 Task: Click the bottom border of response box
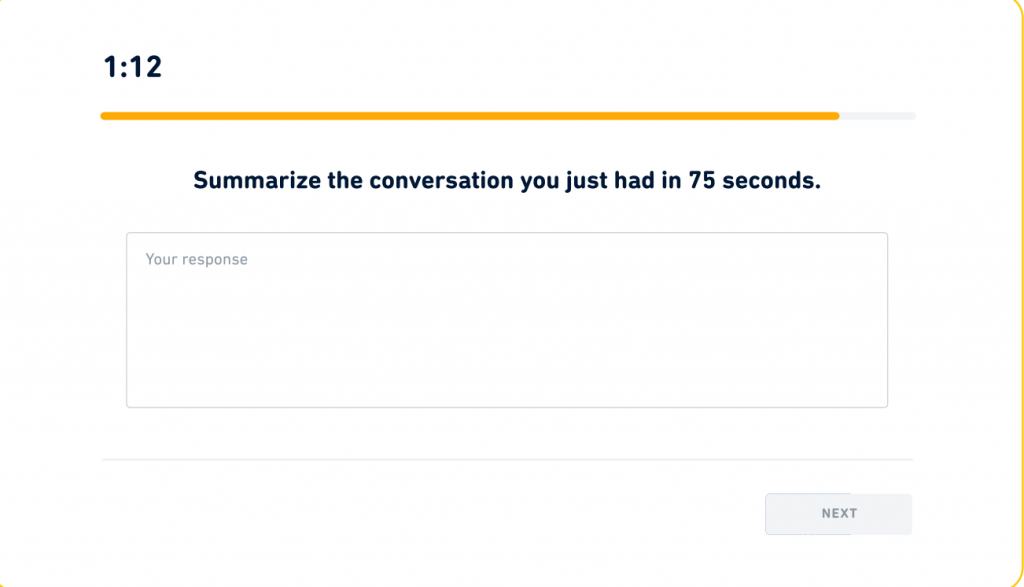tap(506, 407)
